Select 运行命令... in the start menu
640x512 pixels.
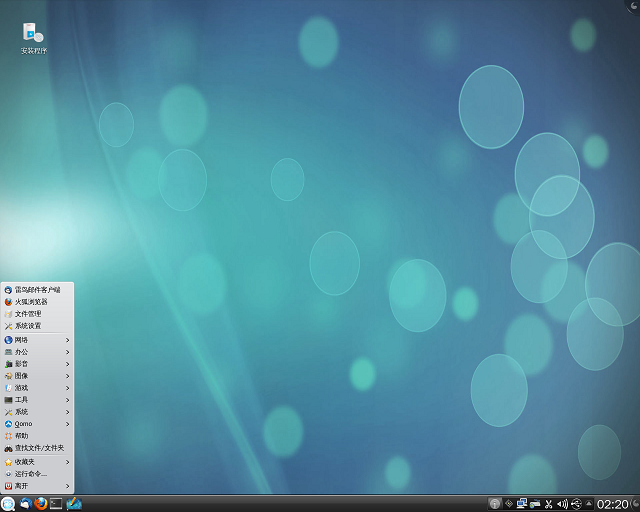coord(37,474)
